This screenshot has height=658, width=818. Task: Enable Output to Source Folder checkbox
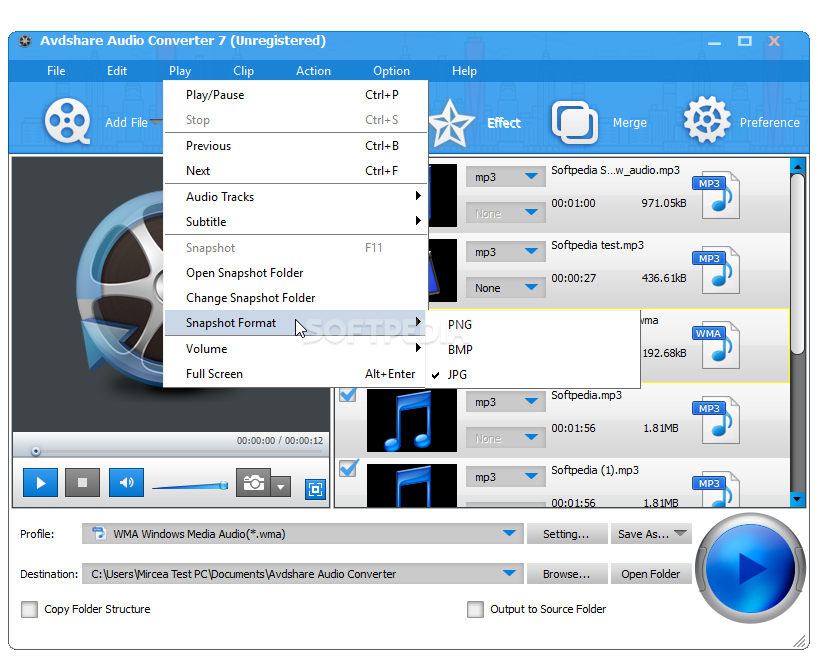[475, 609]
